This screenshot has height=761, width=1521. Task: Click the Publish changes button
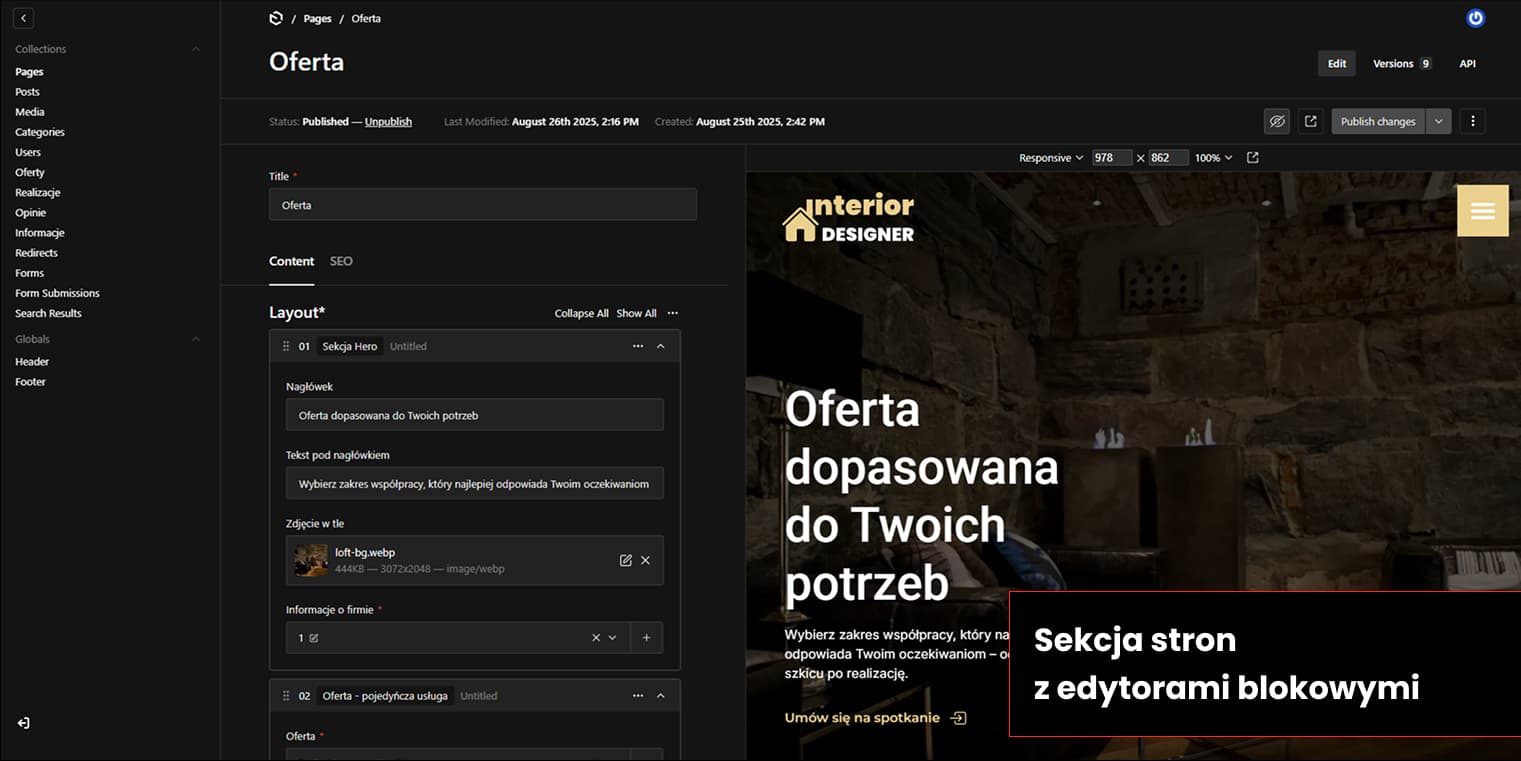pos(1377,121)
